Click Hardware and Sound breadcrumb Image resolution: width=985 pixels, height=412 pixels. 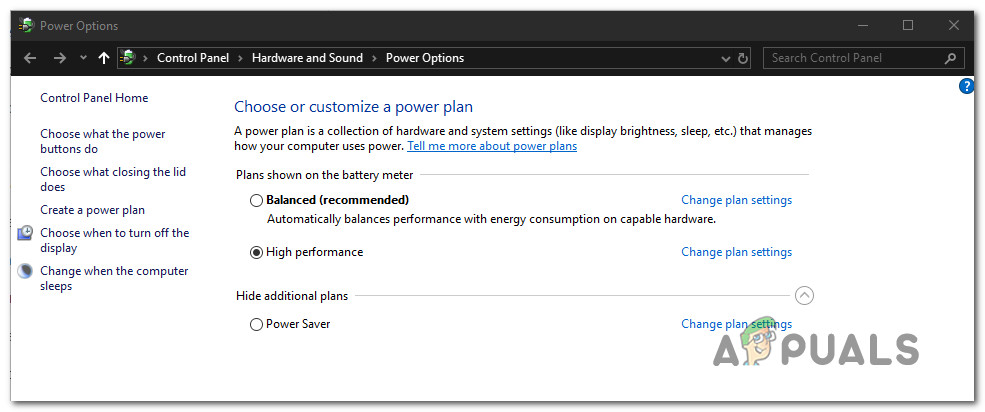(307, 58)
